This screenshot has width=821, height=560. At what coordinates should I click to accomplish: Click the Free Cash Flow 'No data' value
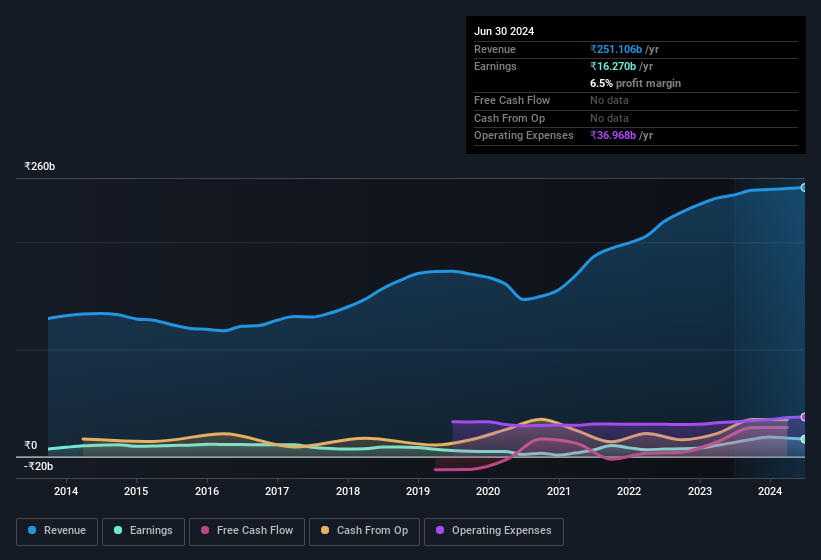click(609, 100)
